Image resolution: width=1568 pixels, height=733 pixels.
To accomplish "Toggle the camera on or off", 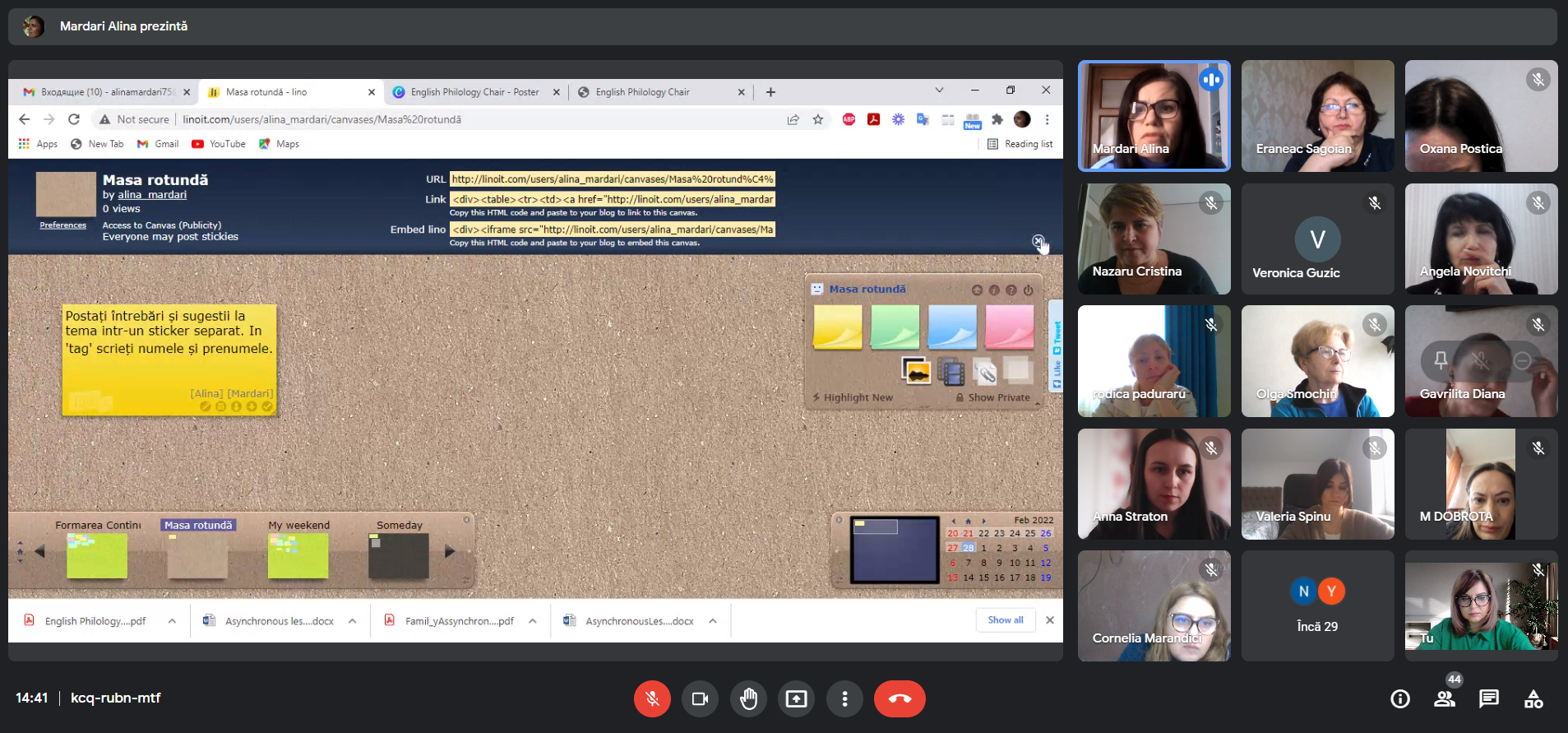I will [x=700, y=698].
